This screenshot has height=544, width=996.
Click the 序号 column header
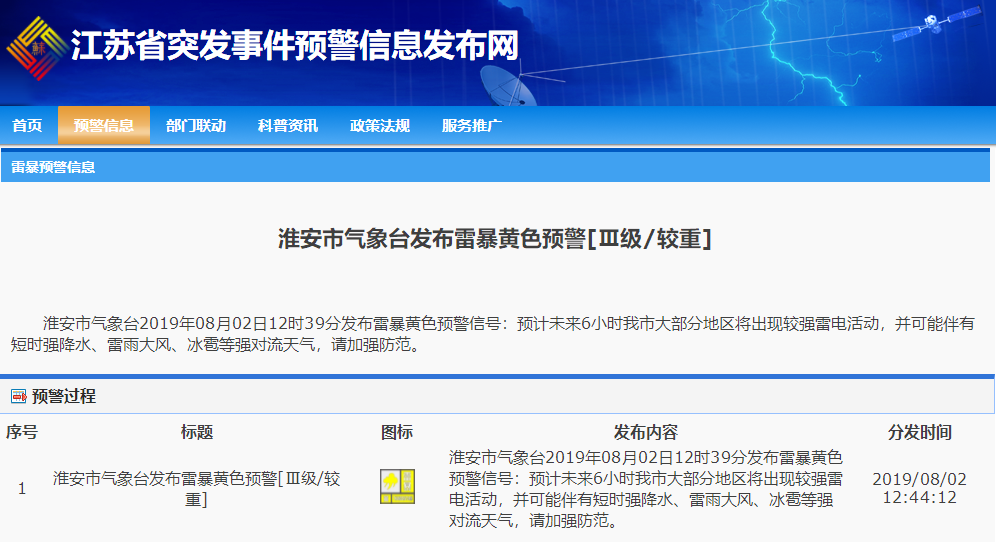coord(22,433)
